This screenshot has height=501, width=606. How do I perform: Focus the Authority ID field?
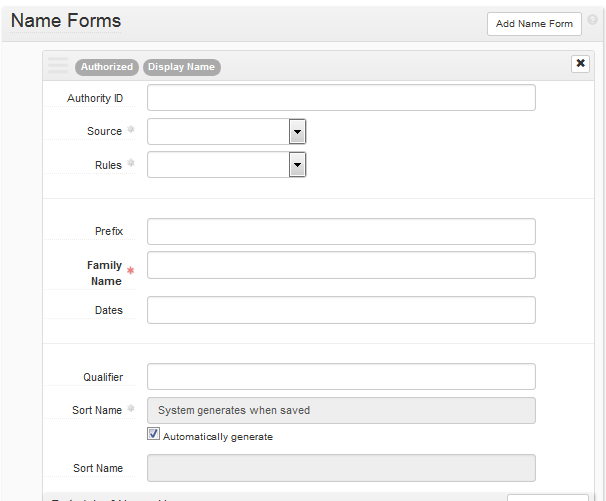pos(341,98)
